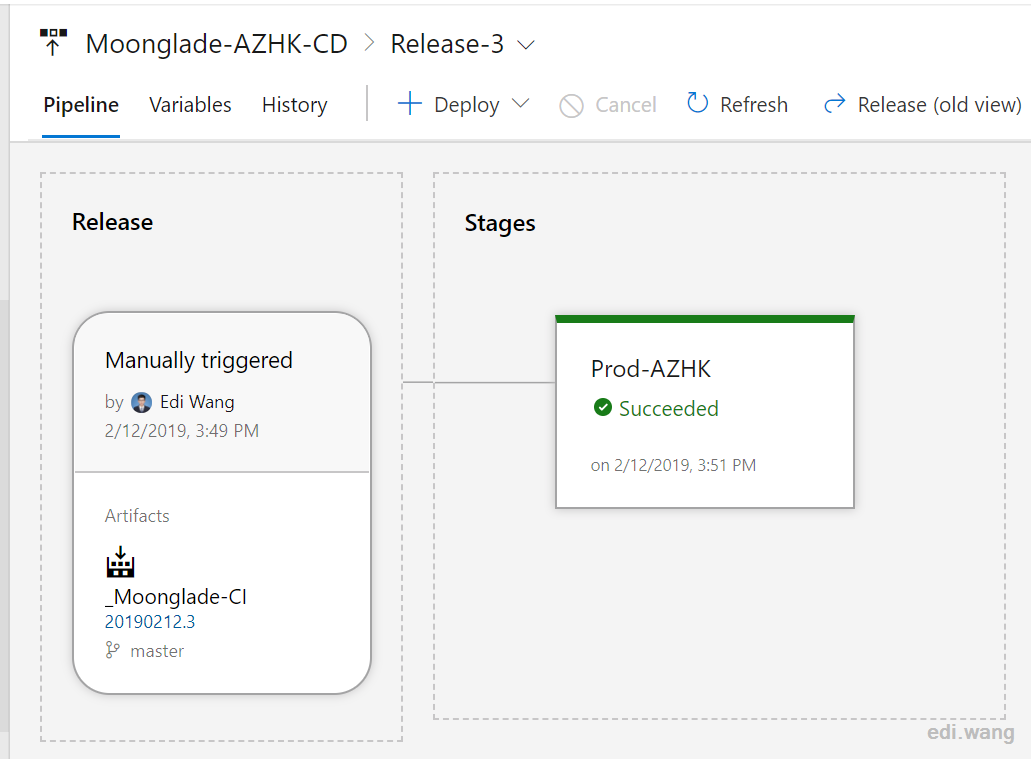The width and height of the screenshot is (1031, 759).
Task: Open the Prod-AZHK stage card
Action: click(x=705, y=412)
